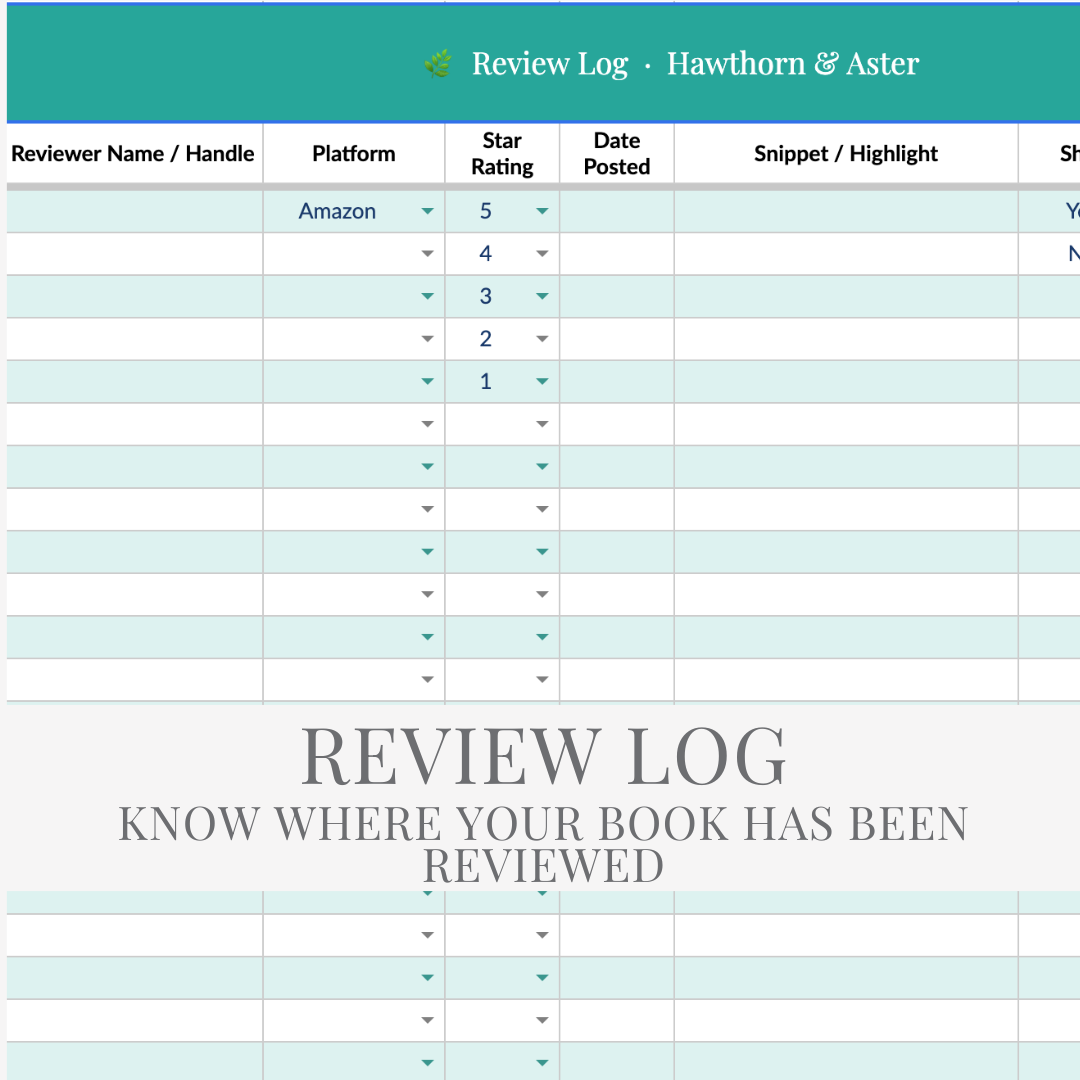Viewport: 1080px width, 1080px height.
Task: Click Date Posted cell in the 3-star row
Action: (x=616, y=297)
